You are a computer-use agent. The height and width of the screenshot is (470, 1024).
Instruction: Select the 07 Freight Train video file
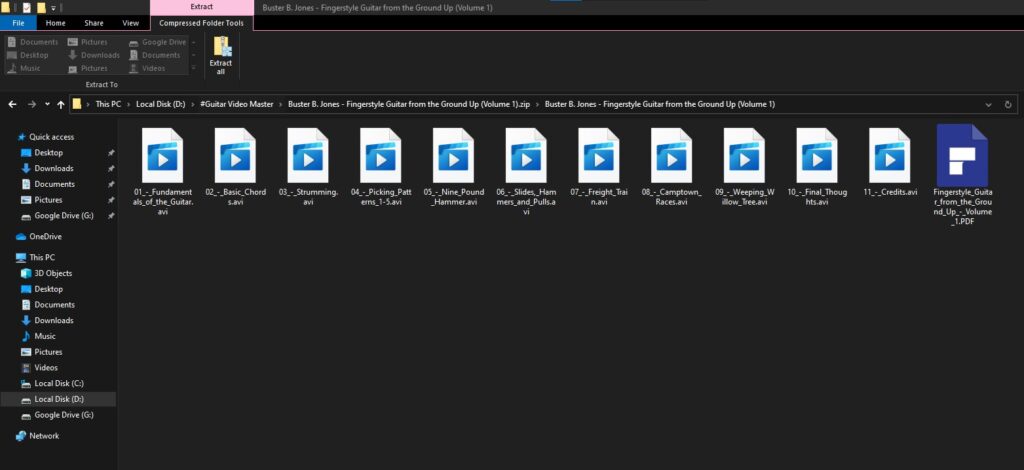(598, 158)
